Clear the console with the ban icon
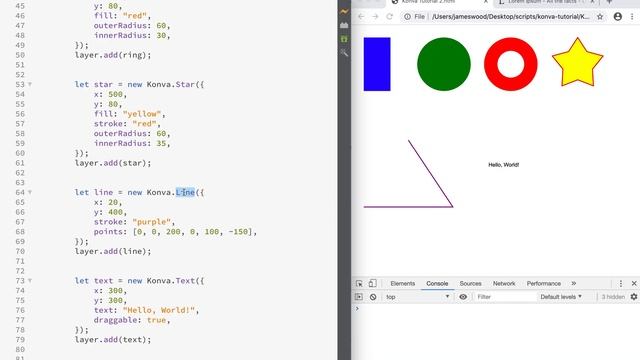Viewport: 640px width, 360px height. click(x=373, y=297)
